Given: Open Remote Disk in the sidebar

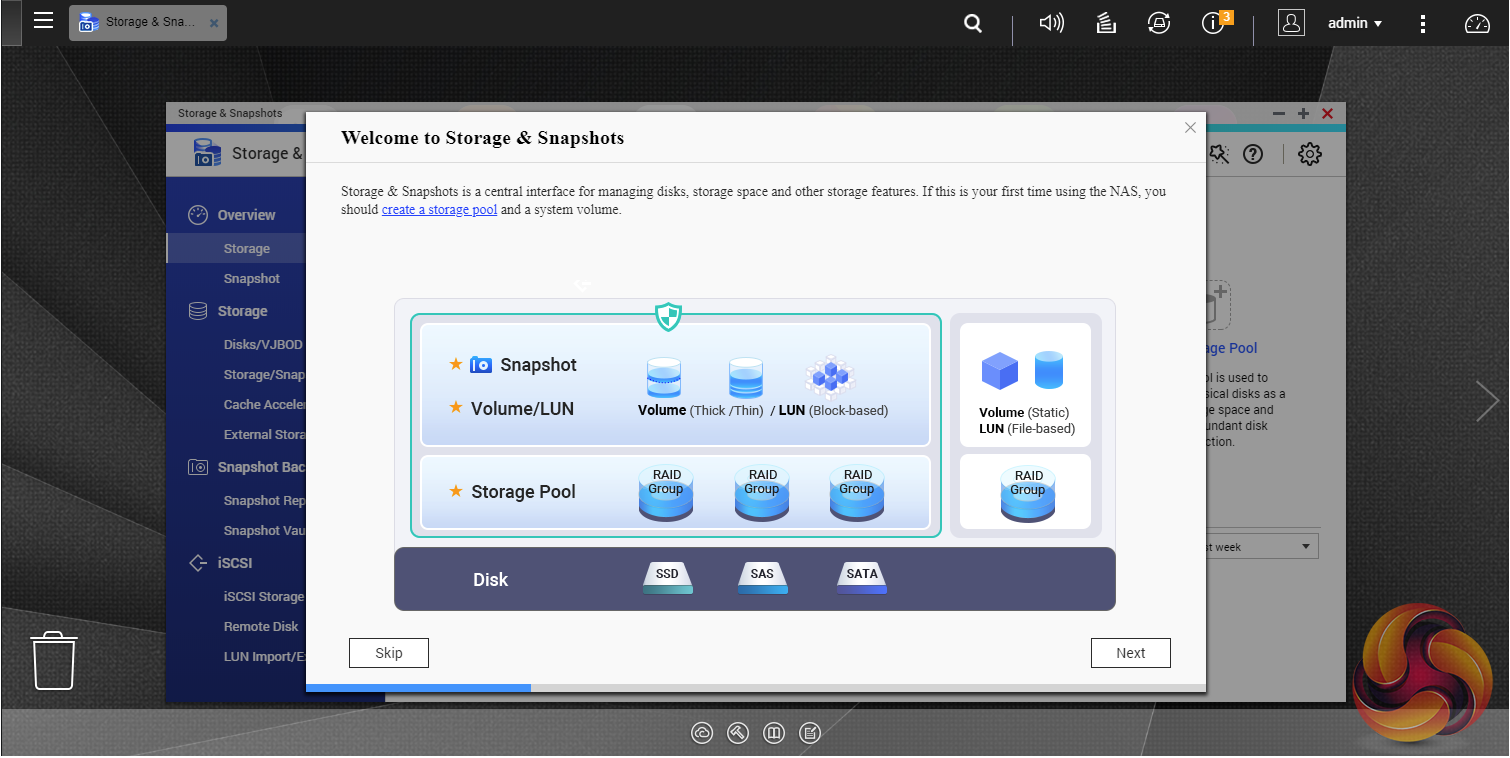Looking at the screenshot, I should 261,627.
